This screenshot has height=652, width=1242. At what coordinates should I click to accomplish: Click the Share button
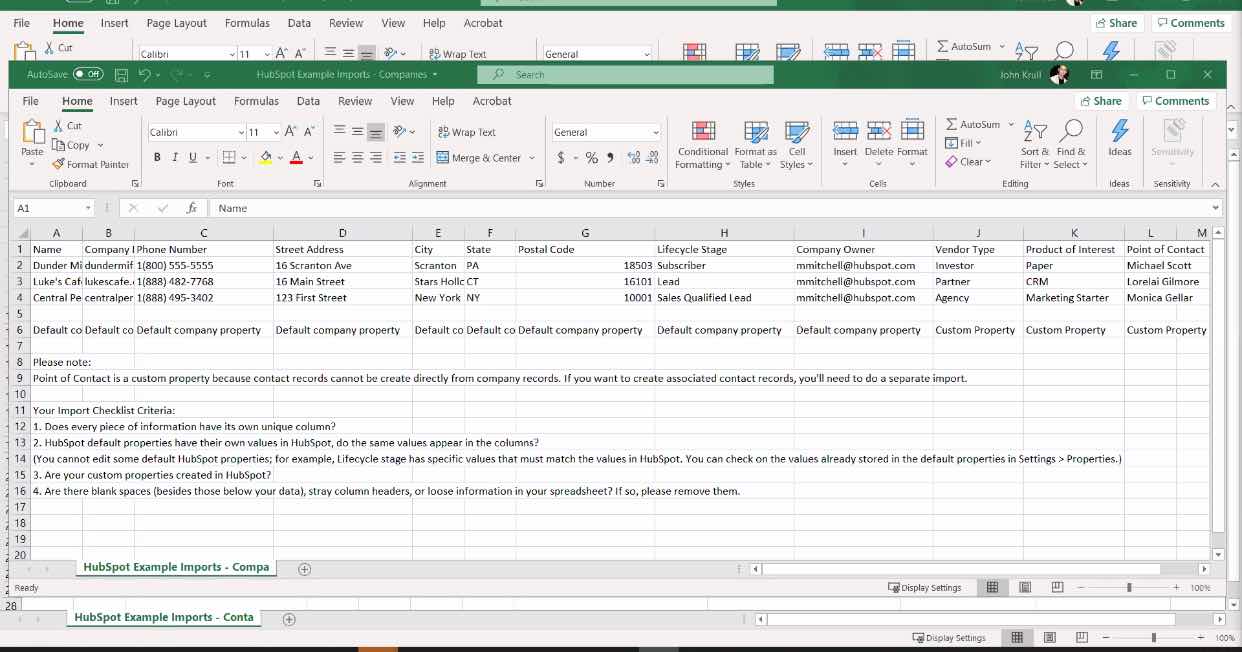point(1101,101)
